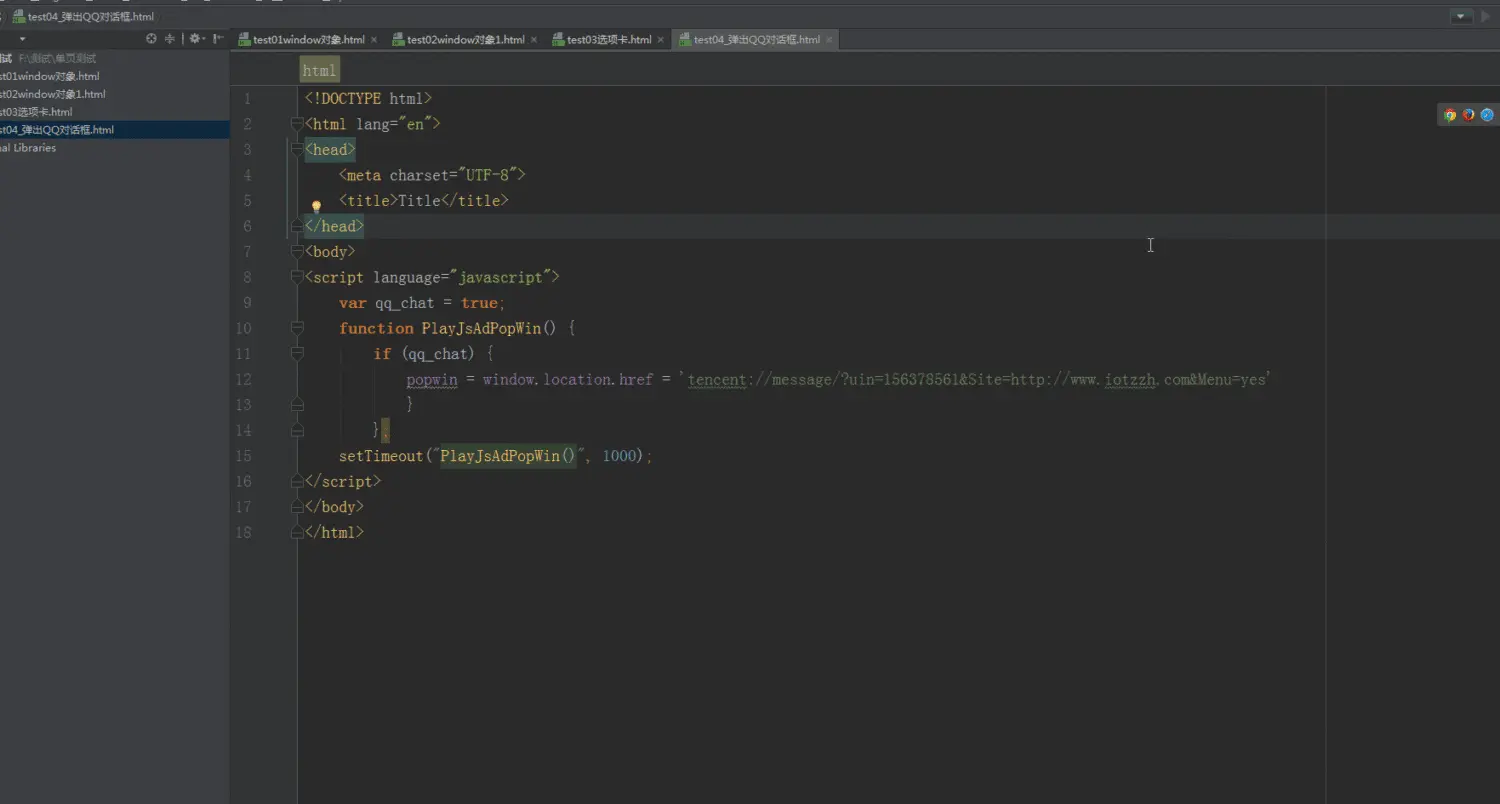Click the <!DOCTYPE html> declaration on line 1
This screenshot has width=1500, height=804.
368,99
